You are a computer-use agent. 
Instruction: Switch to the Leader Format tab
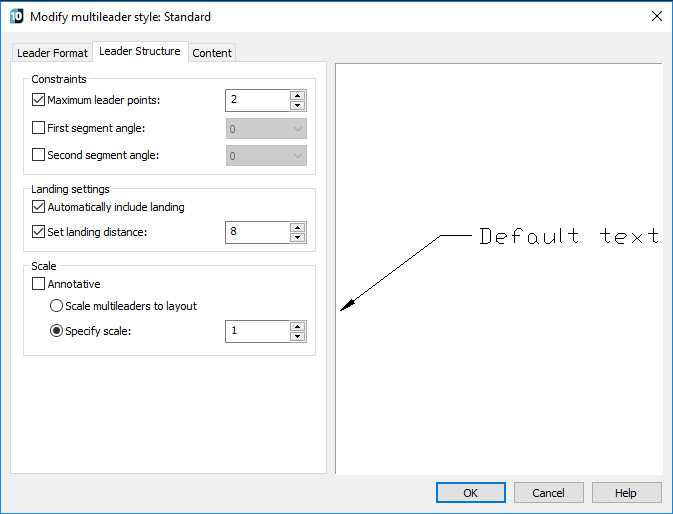52,53
